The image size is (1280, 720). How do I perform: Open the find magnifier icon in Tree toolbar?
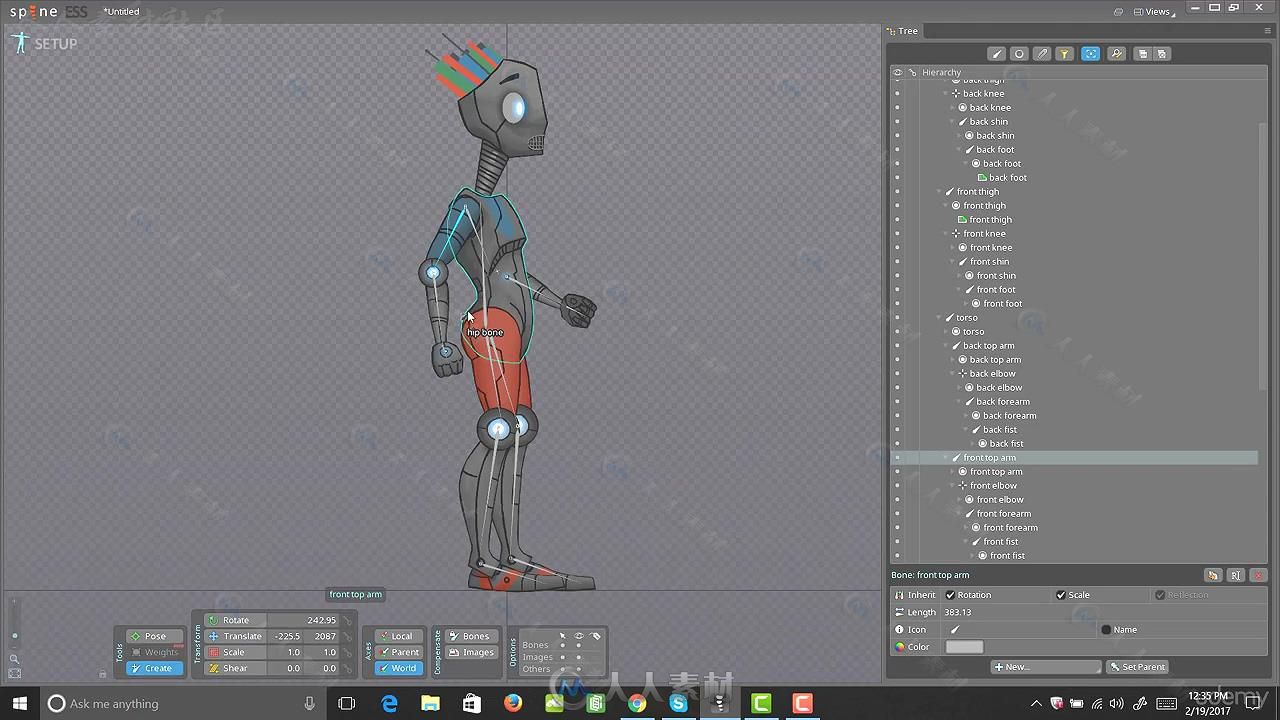click(1116, 54)
